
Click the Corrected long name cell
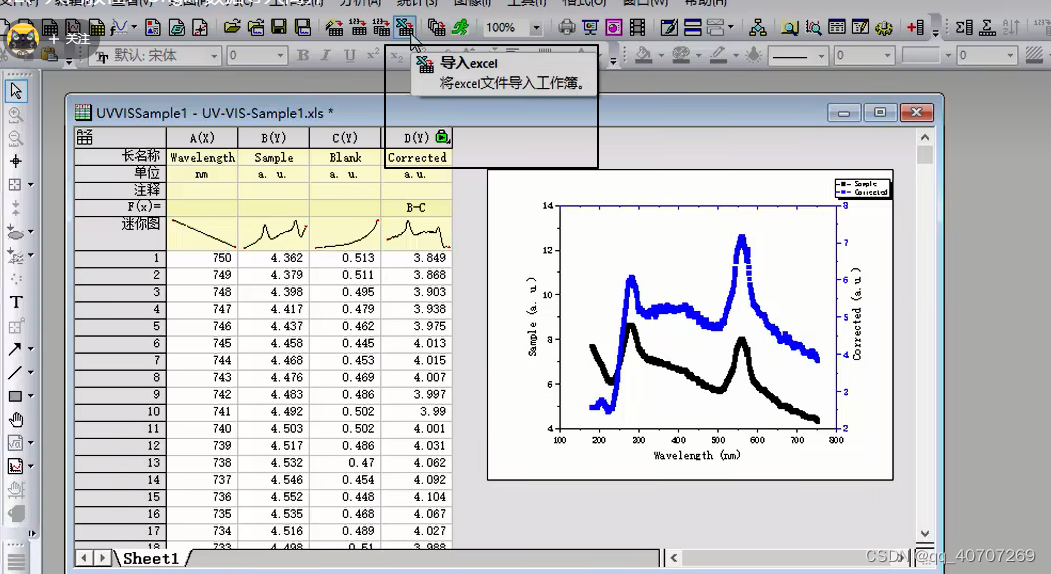point(416,158)
